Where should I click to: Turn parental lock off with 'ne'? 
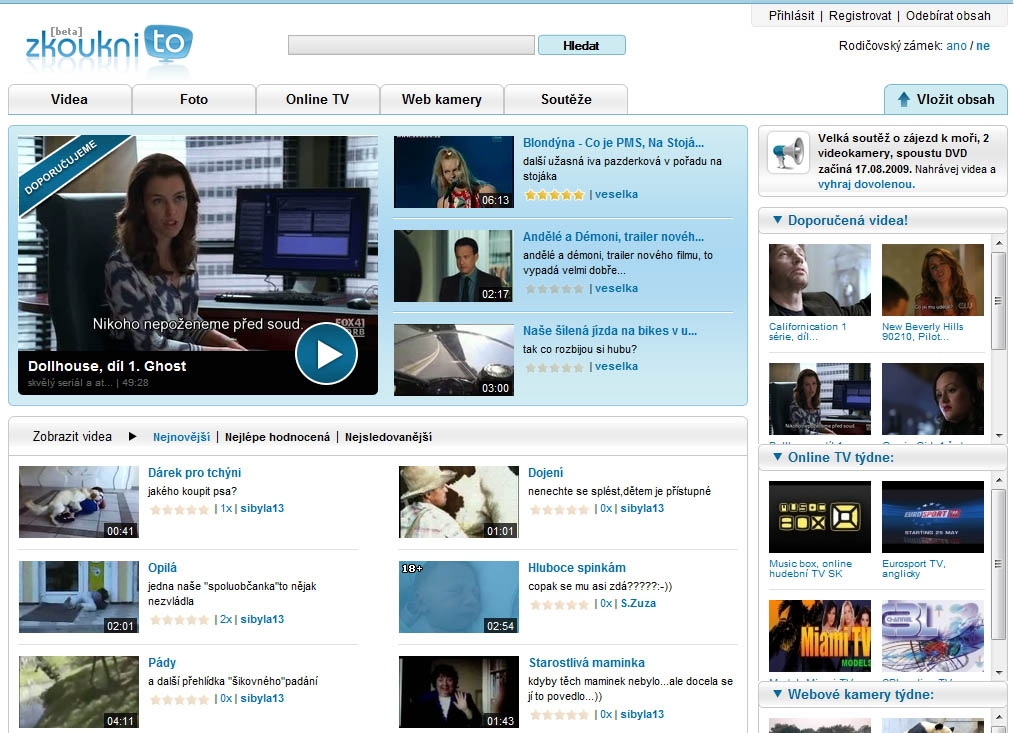(983, 46)
